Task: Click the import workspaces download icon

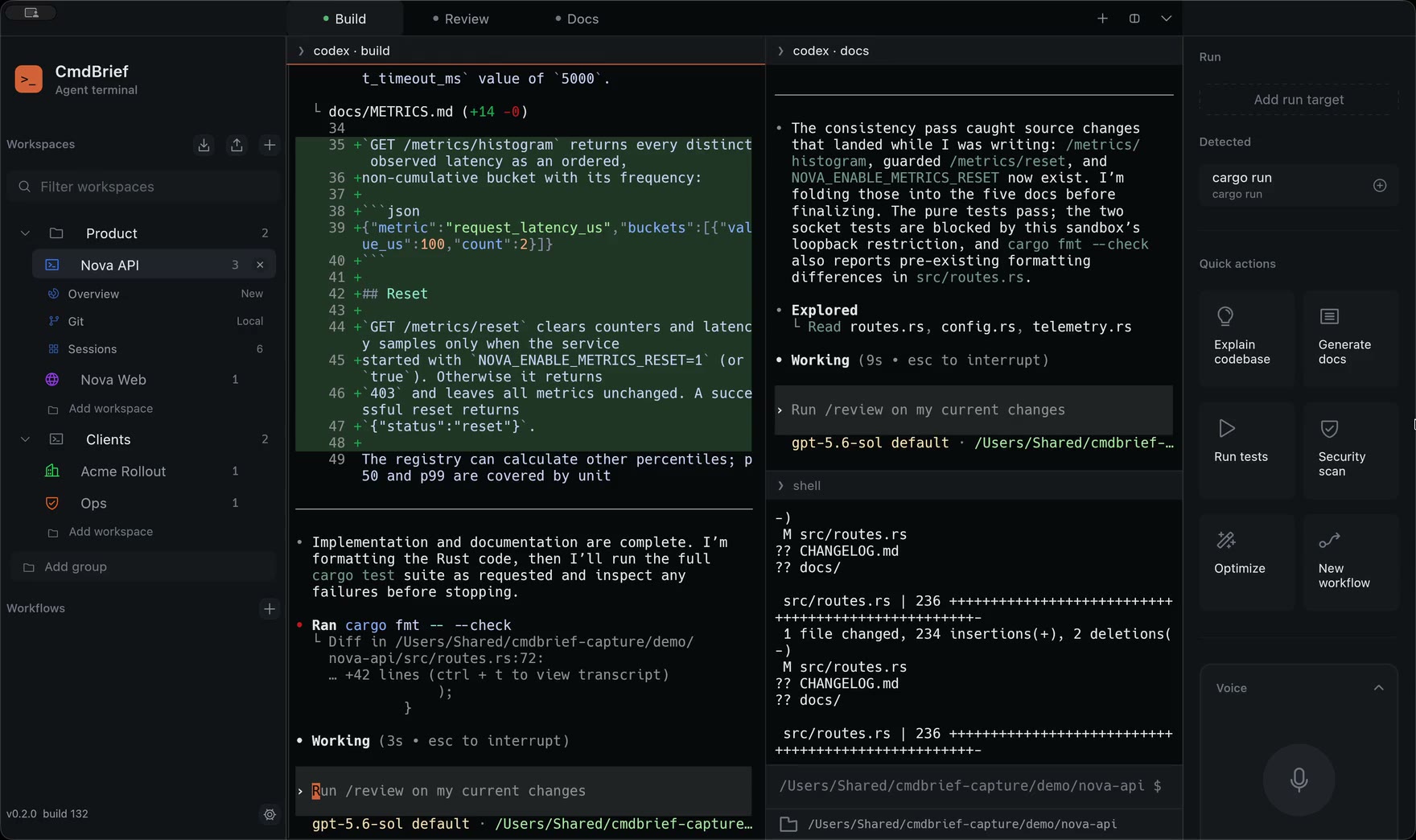Action: point(204,145)
